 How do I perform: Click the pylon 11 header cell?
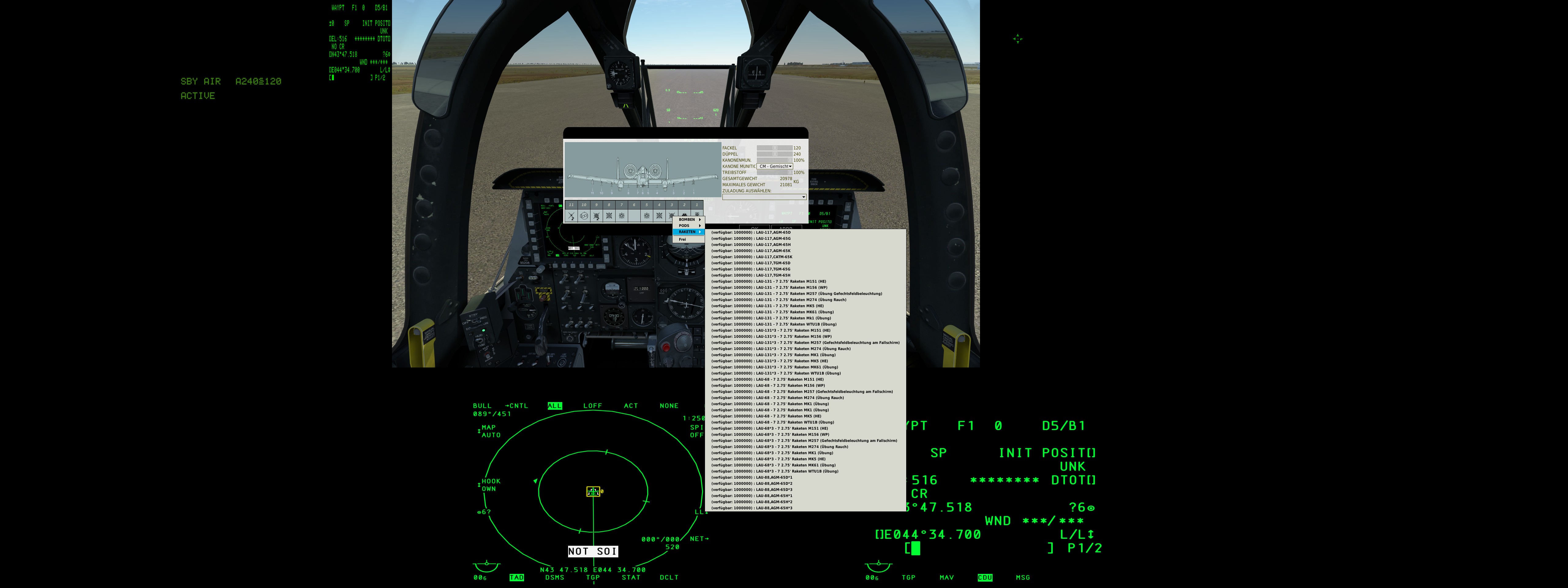tap(571, 205)
